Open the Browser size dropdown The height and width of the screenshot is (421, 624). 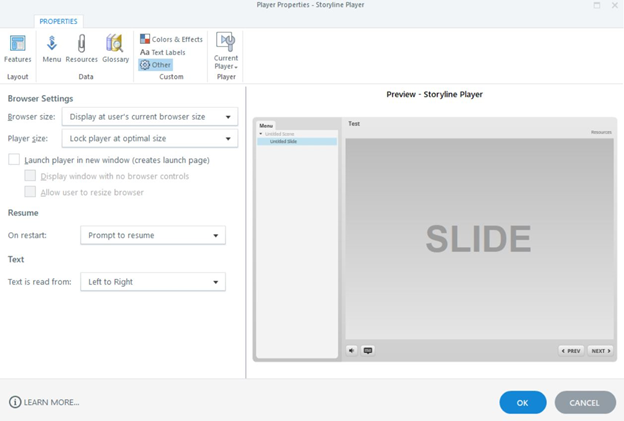pyautogui.click(x=150, y=117)
